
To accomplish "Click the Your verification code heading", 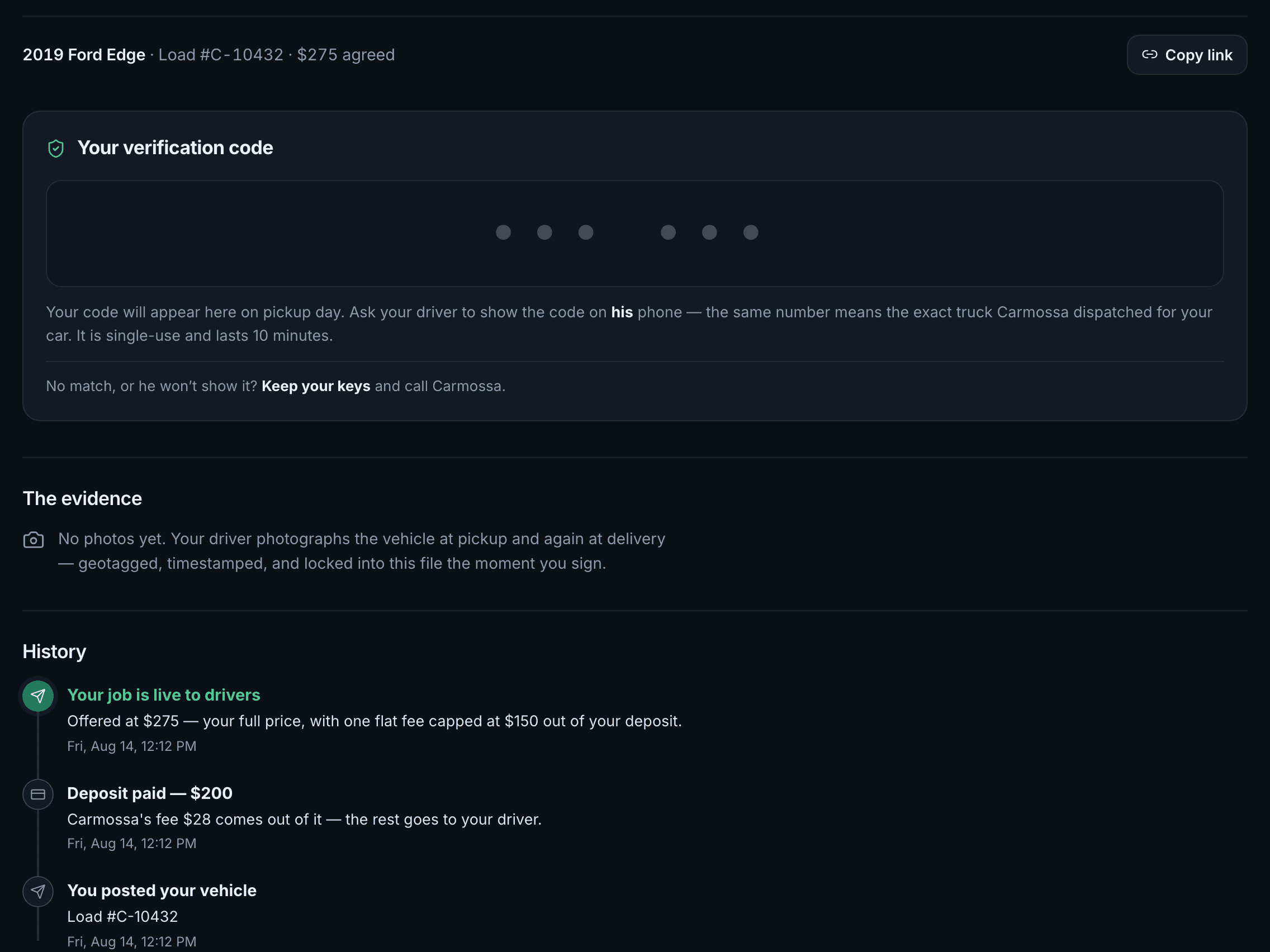I will click(175, 147).
